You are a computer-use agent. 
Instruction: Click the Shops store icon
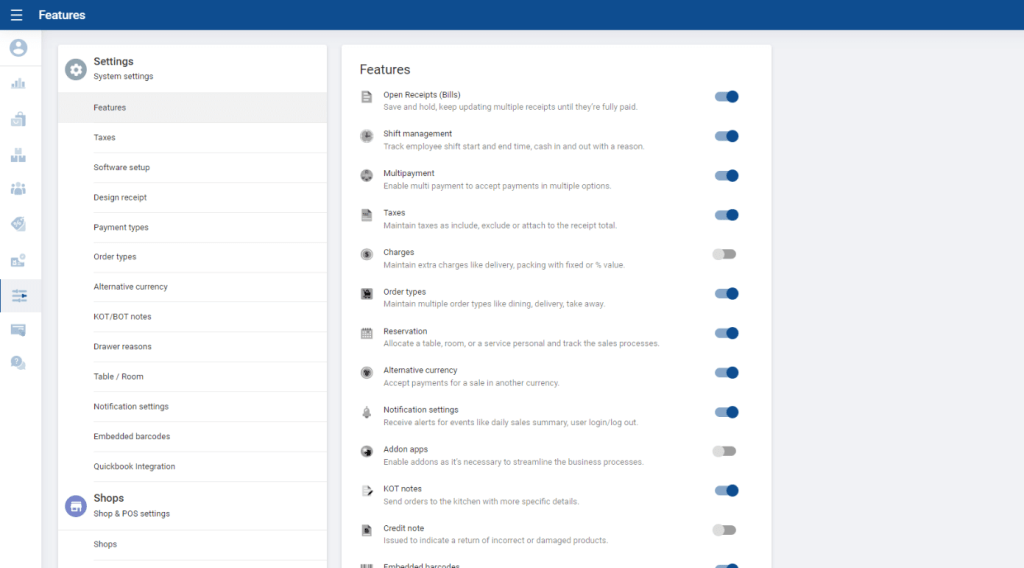coord(76,506)
